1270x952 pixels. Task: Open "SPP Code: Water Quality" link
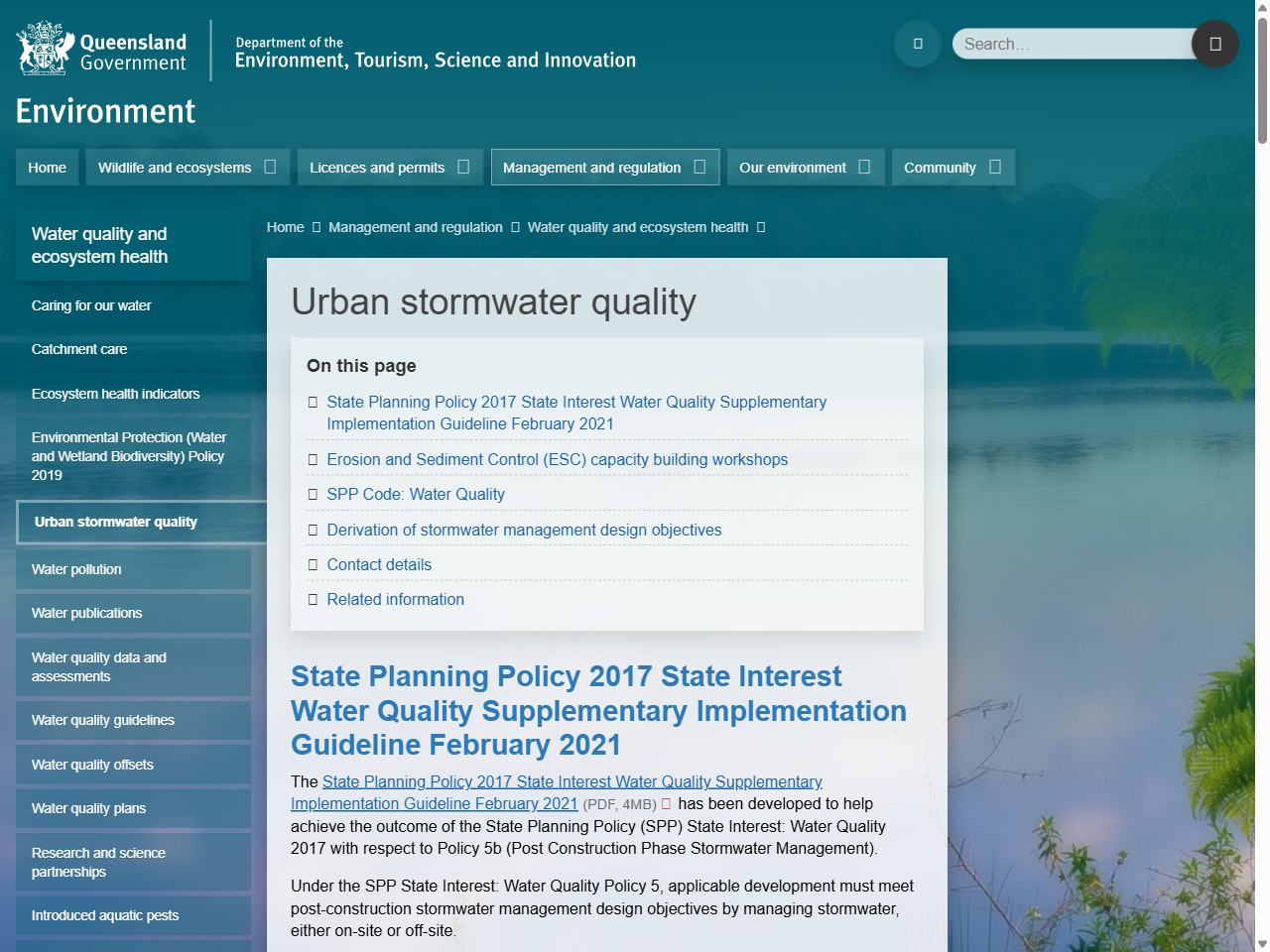pos(415,494)
